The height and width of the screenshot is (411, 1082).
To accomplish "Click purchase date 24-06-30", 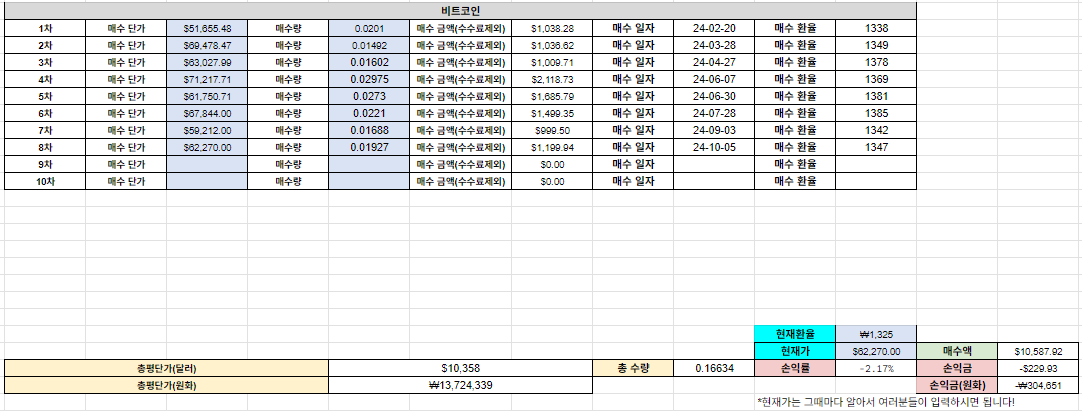I will (714, 97).
